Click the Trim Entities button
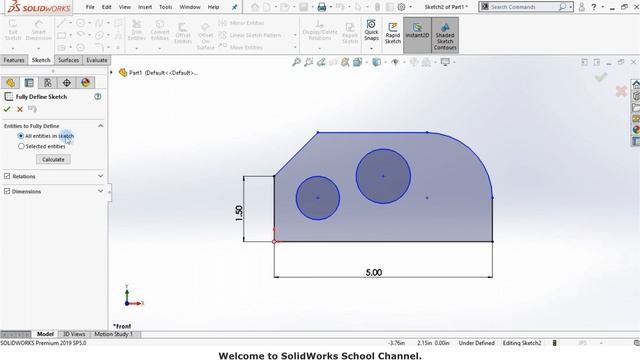The height and width of the screenshot is (360, 640). click(137, 31)
